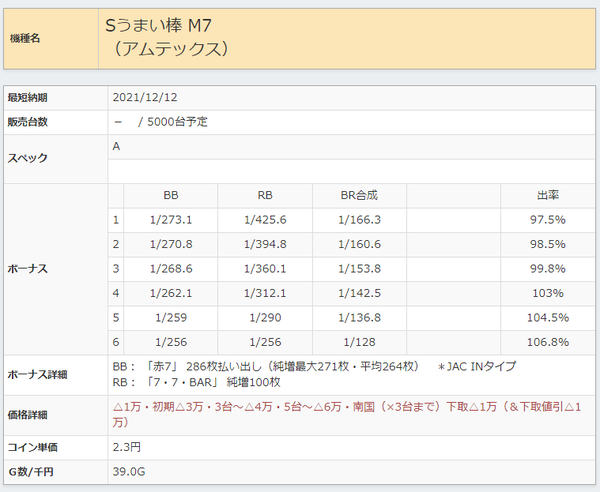Select the red price detail text '△1万・初期△3万'
600x492 pixels.
click(x=158, y=407)
